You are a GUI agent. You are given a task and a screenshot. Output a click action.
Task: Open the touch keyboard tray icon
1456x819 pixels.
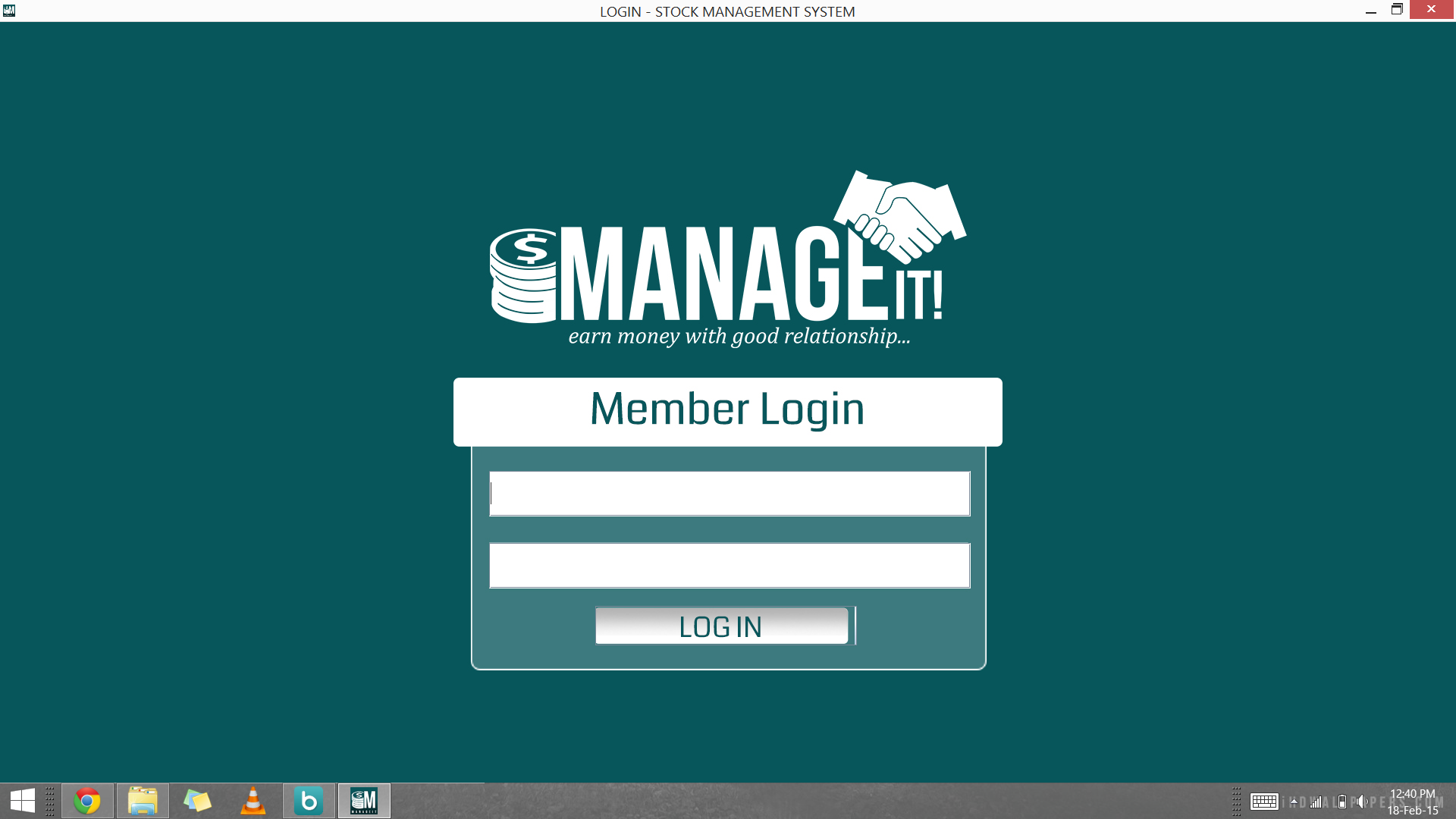tap(1264, 802)
